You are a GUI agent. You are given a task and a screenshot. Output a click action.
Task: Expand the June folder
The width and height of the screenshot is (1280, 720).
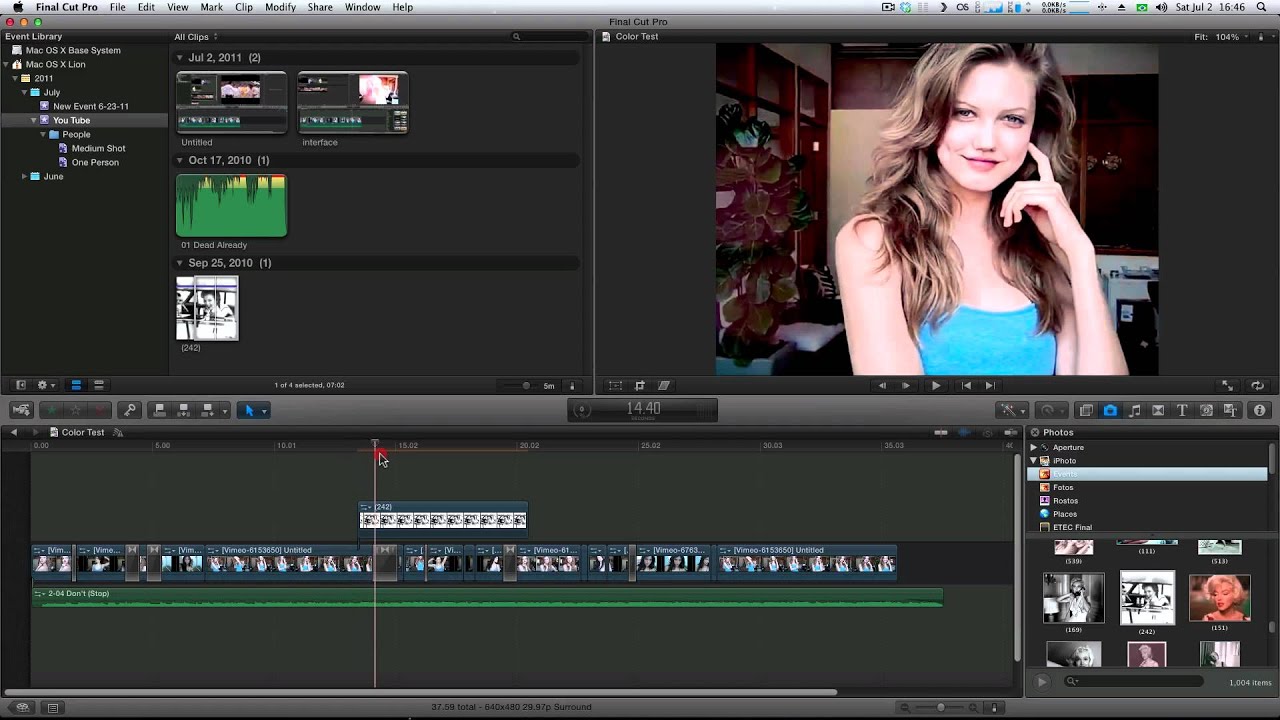24,176
